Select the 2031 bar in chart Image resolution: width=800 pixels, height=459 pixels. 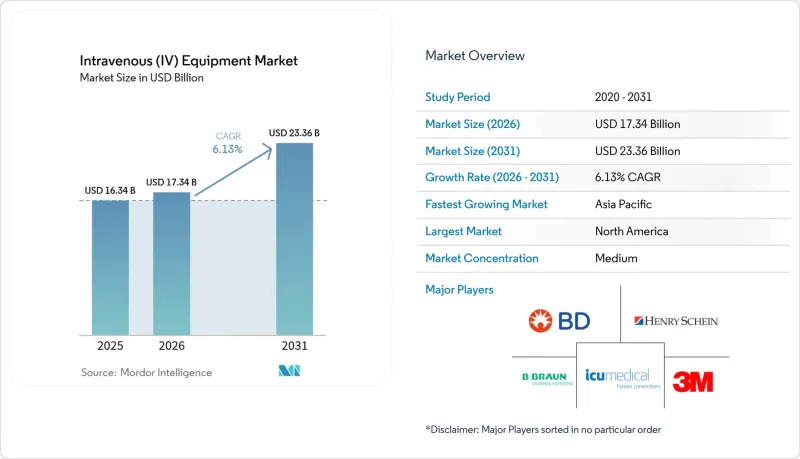pos(294,239)
